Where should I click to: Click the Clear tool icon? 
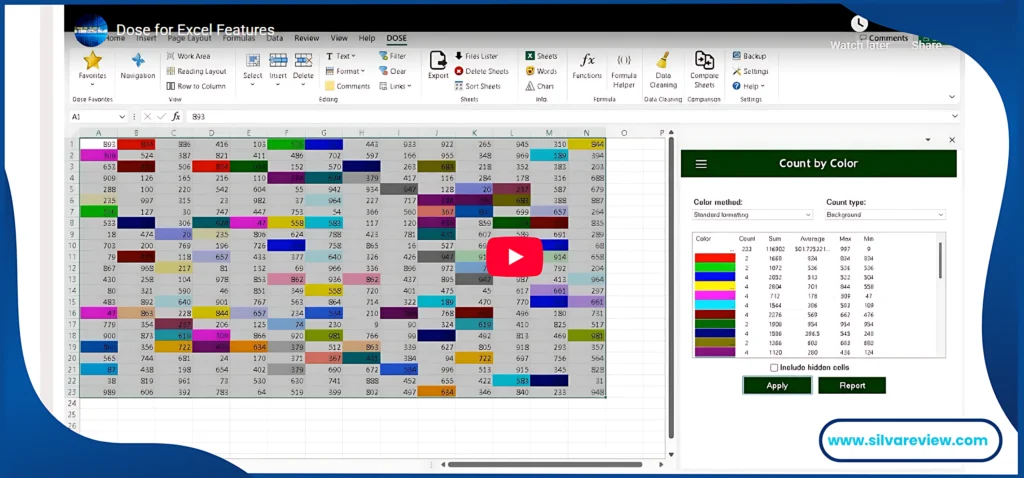click(383, 71)
